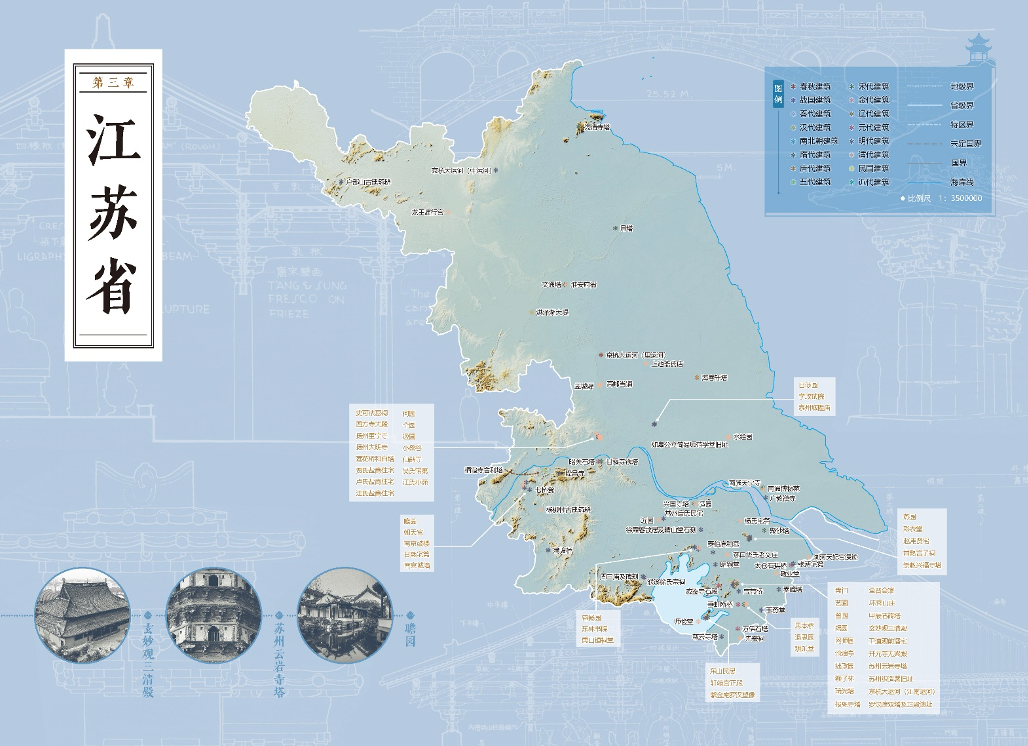Click 沧浪亭 in the Suzhou callout list
The image size is (1028, 746).
click(x=844, y=654)
